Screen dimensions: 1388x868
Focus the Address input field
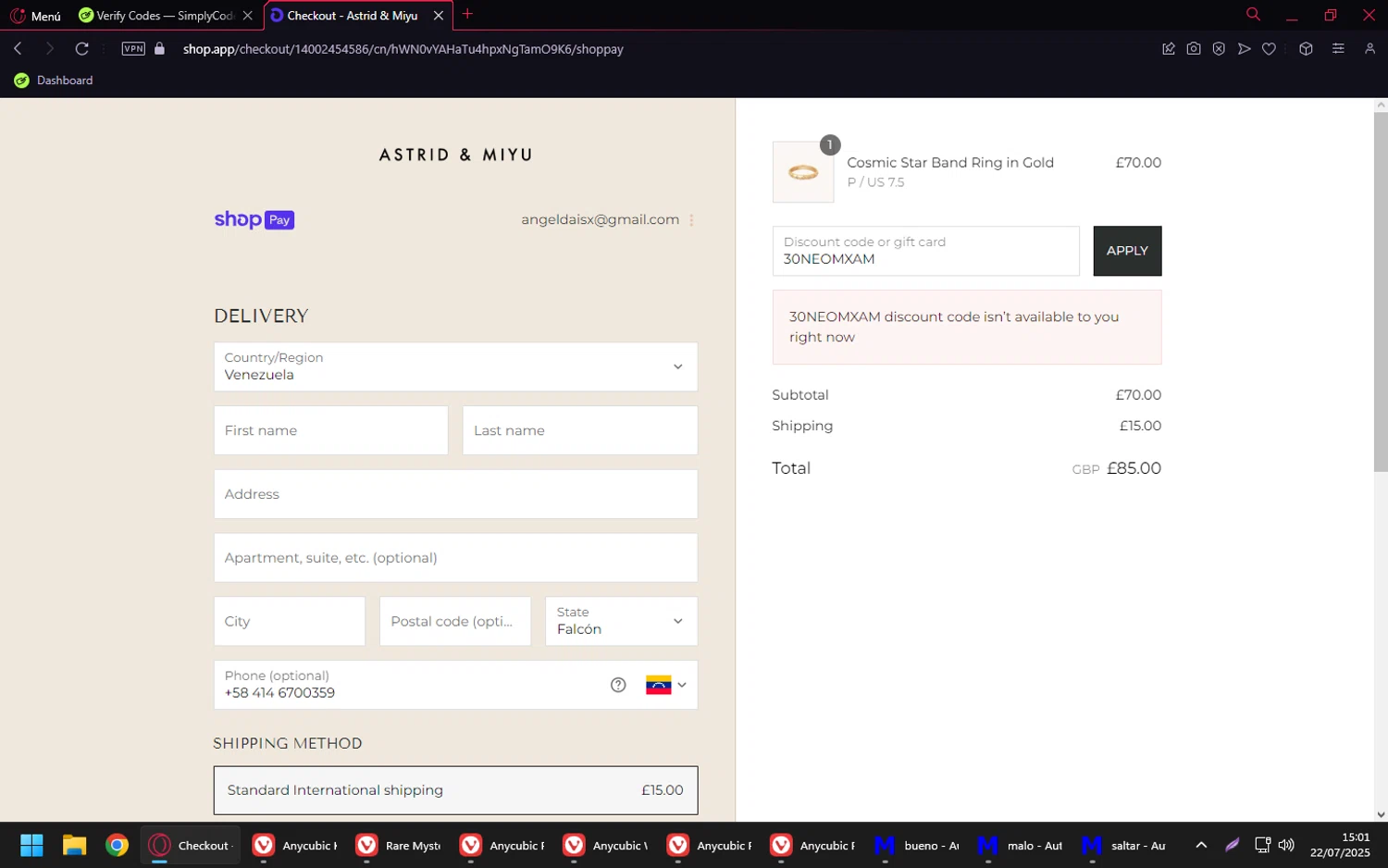(x=455, y=494)
